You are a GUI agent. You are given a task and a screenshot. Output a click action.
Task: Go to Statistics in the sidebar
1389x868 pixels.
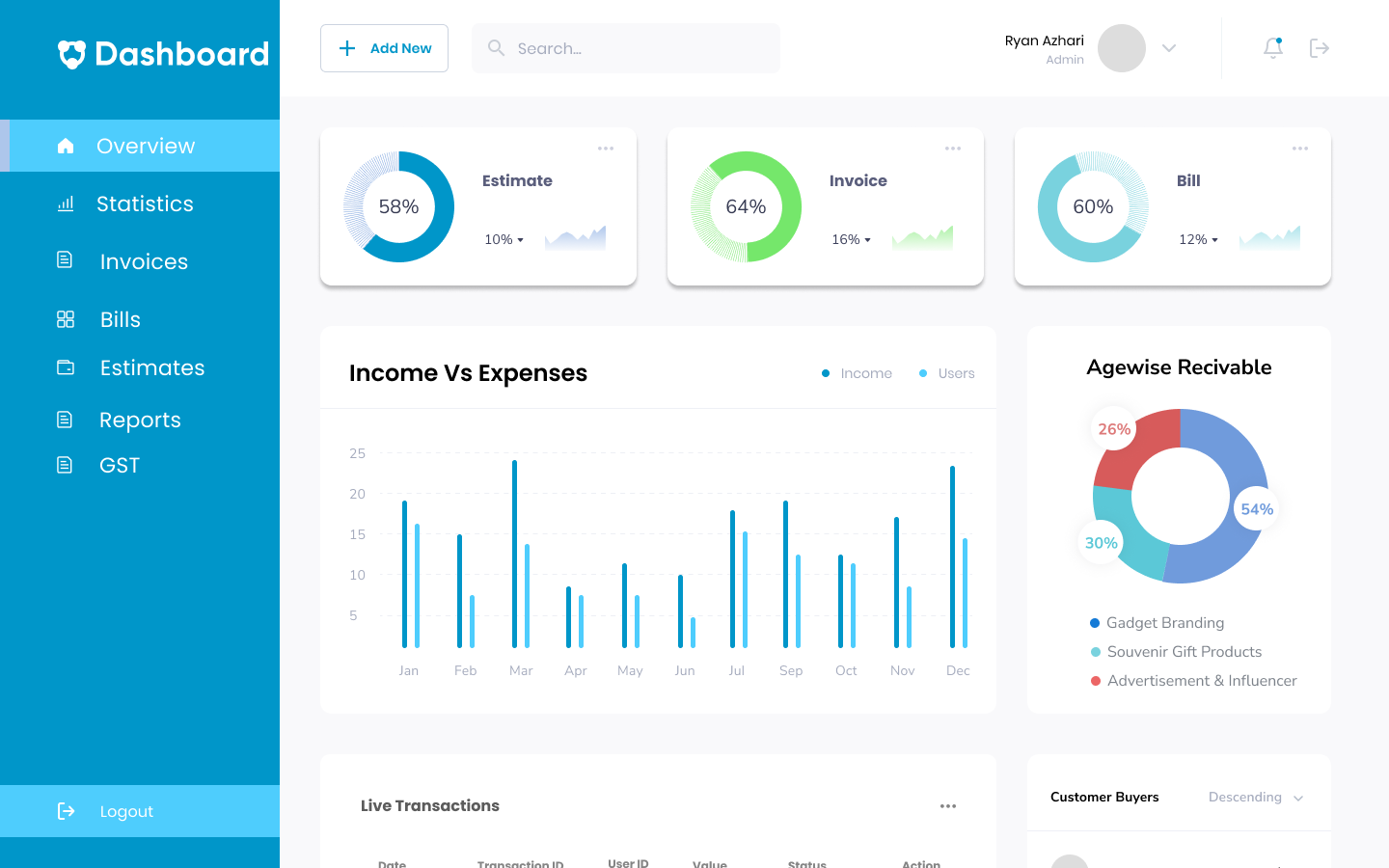click(x=145, y=203)
